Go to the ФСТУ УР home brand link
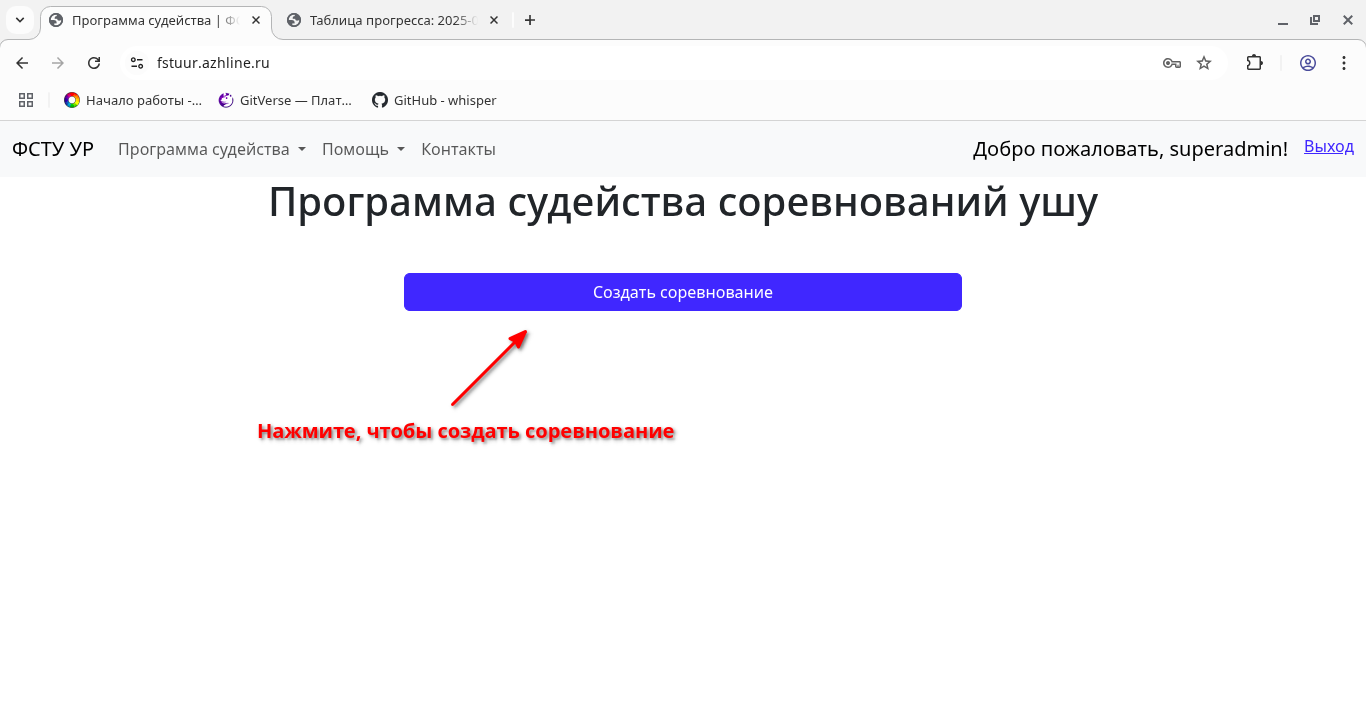 [53, 149]
